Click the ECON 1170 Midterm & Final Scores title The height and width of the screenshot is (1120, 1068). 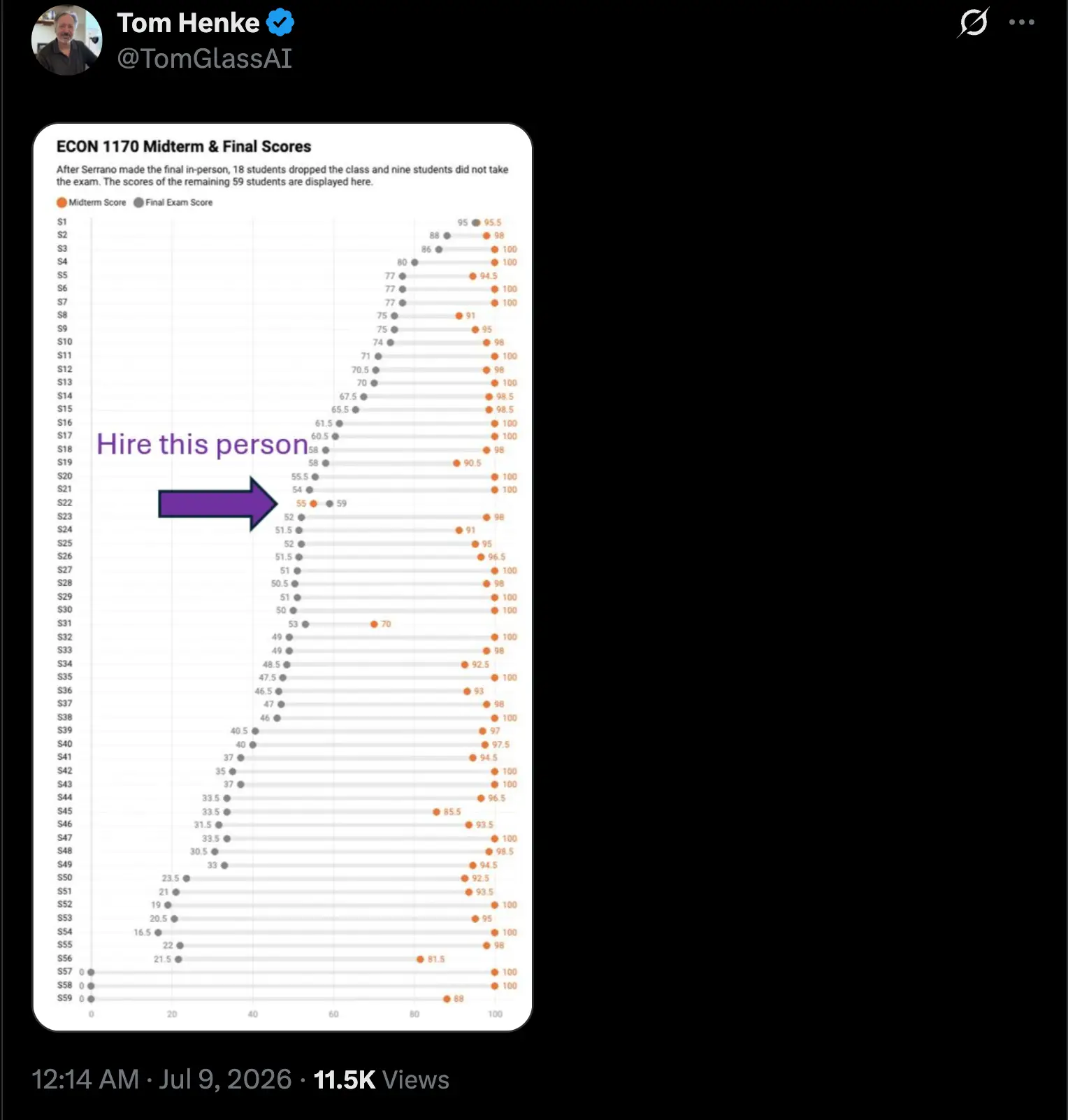(184, 147)
